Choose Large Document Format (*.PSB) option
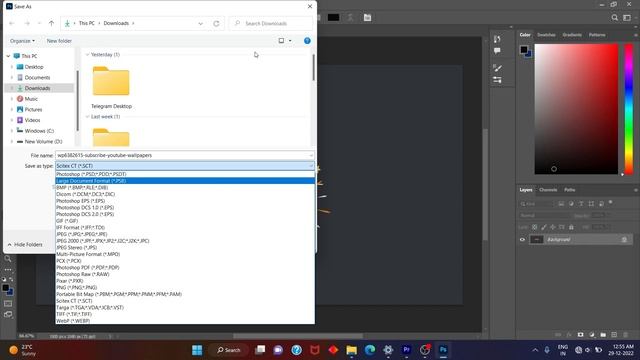Viewport: 640px width, 360px height. (185, 181)
